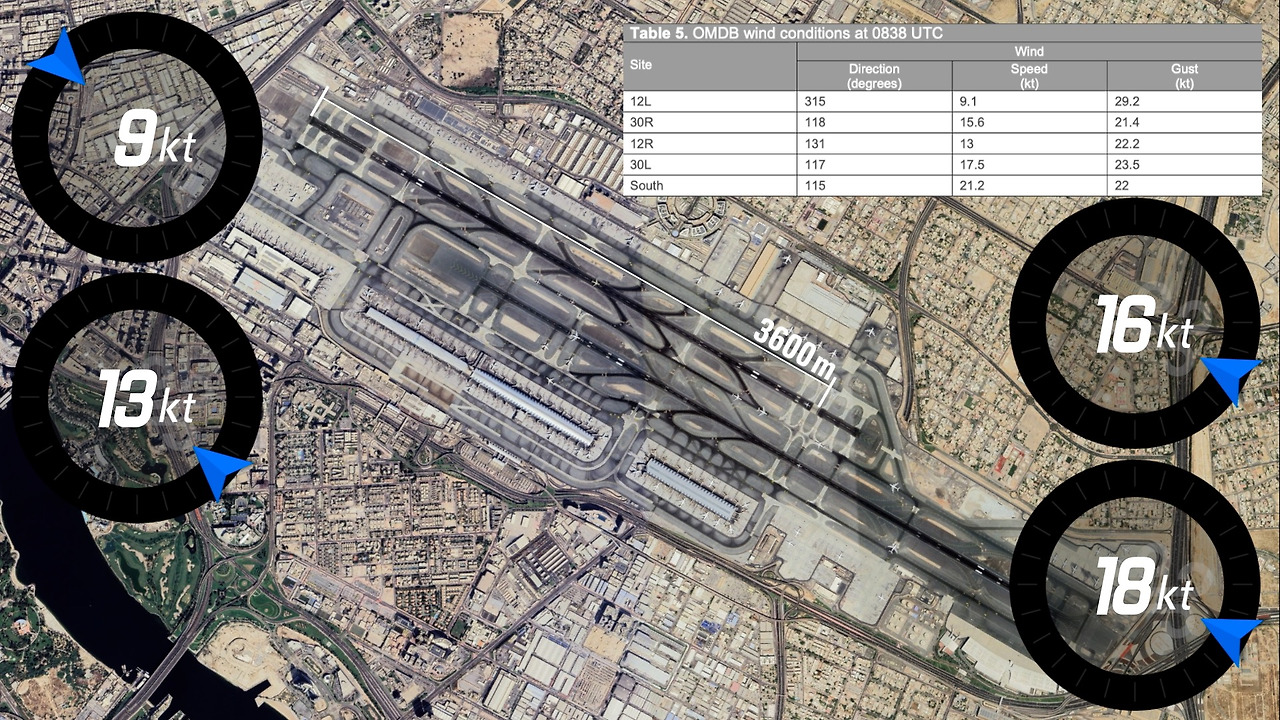Click the "Speed (kt)" column header
Screen dimensions: 1280x720
point(1029,76)
